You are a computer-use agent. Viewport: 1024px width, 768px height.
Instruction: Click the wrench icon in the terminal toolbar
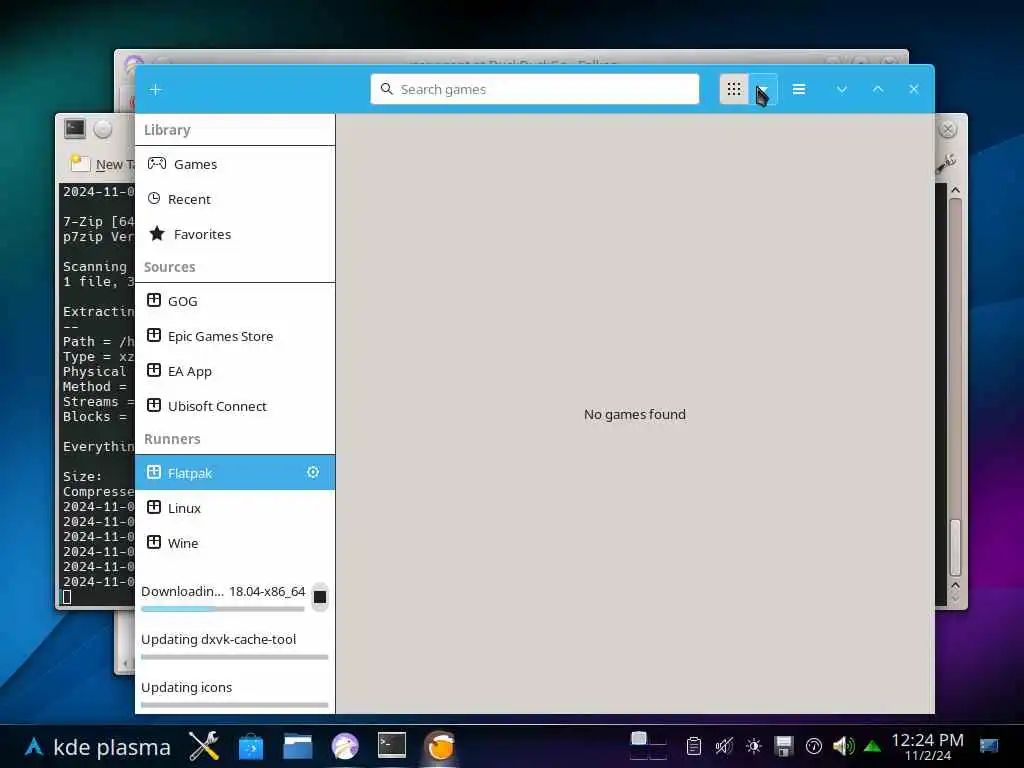click(946, 163)
